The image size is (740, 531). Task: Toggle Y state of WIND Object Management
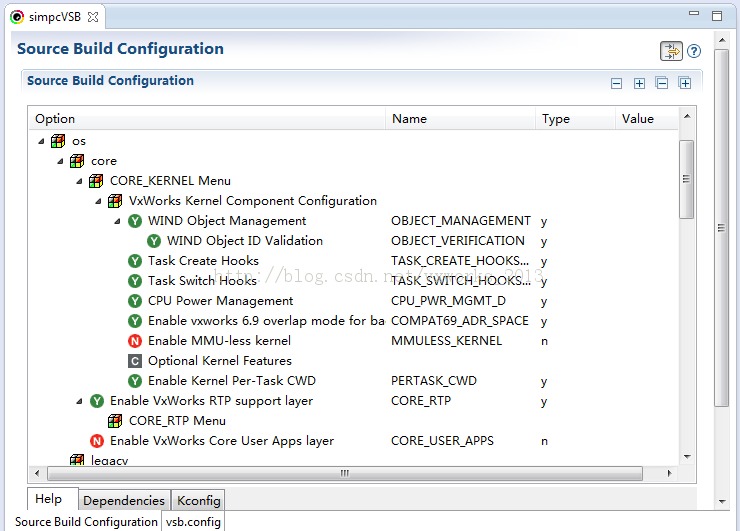135,221
